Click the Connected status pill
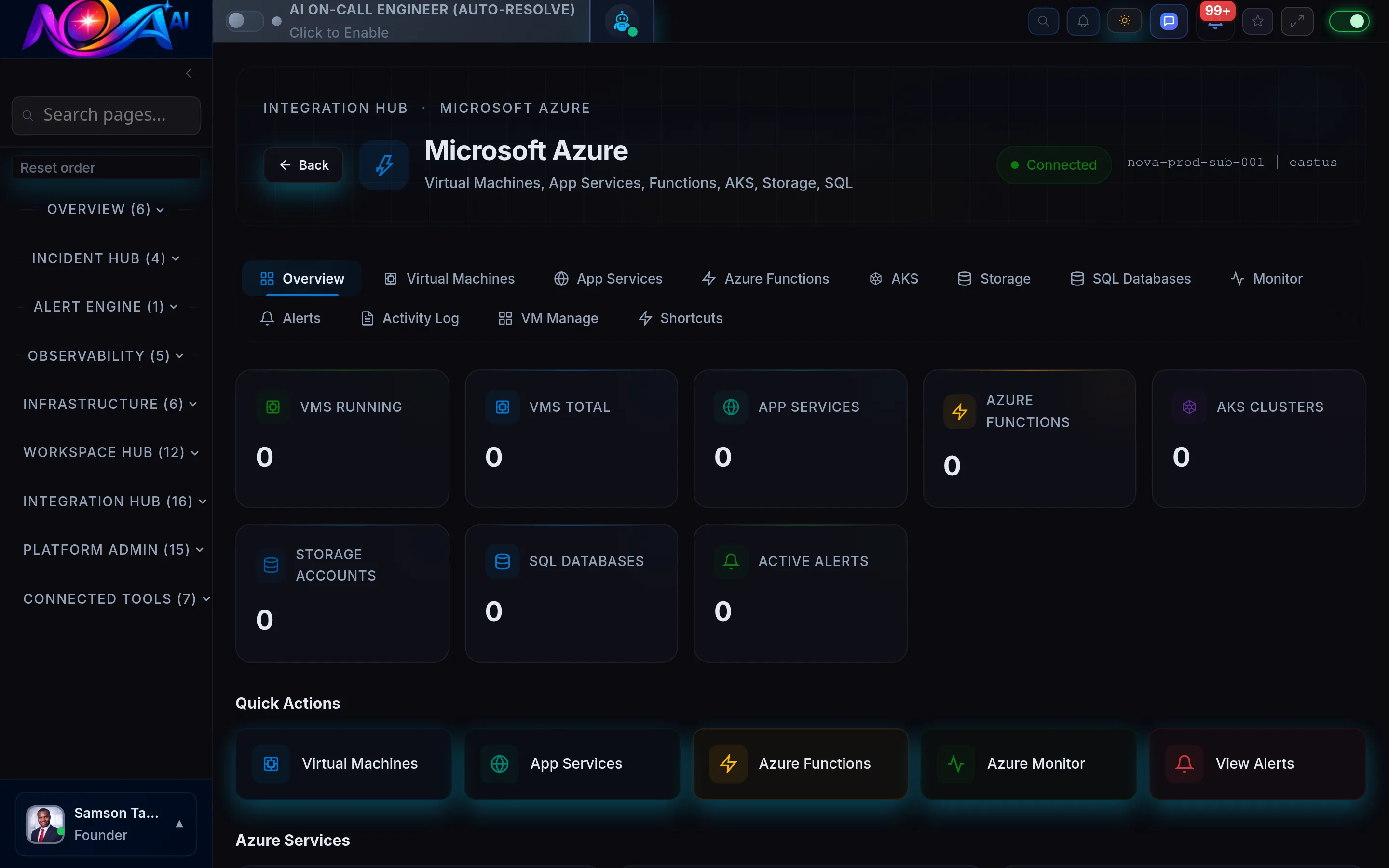The height and width of the screenshot is (868, 1389). [1054, 165]
